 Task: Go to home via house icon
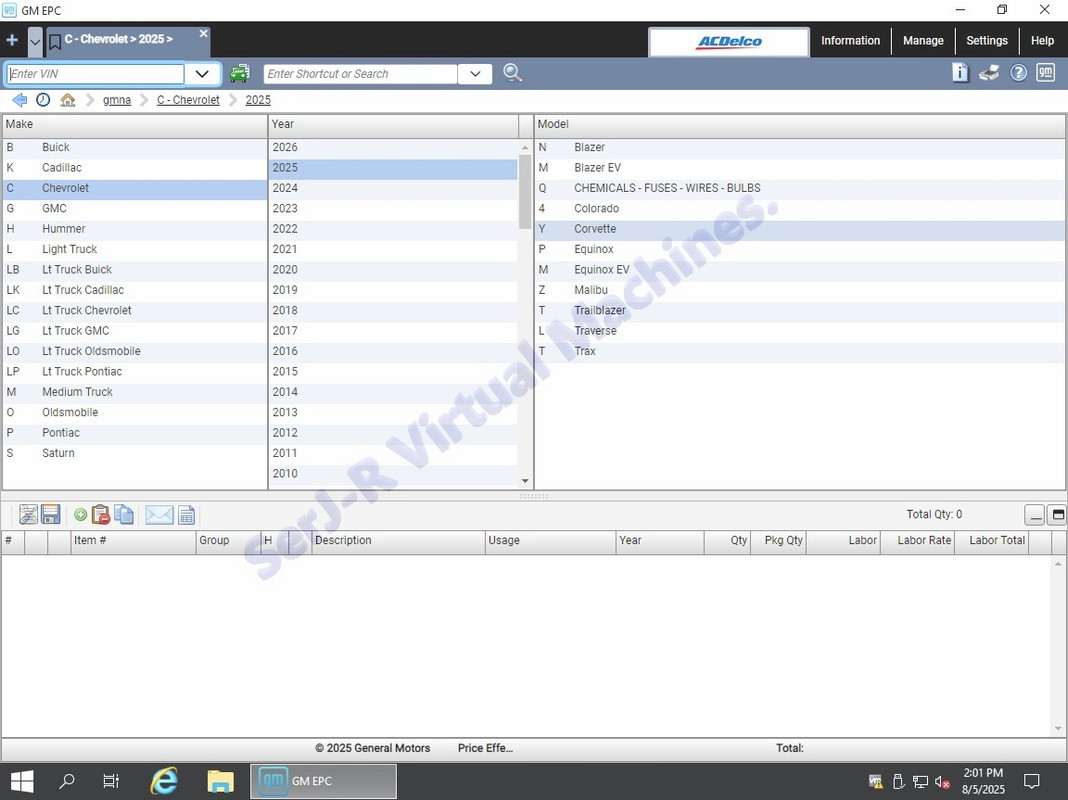pos(67,100)
